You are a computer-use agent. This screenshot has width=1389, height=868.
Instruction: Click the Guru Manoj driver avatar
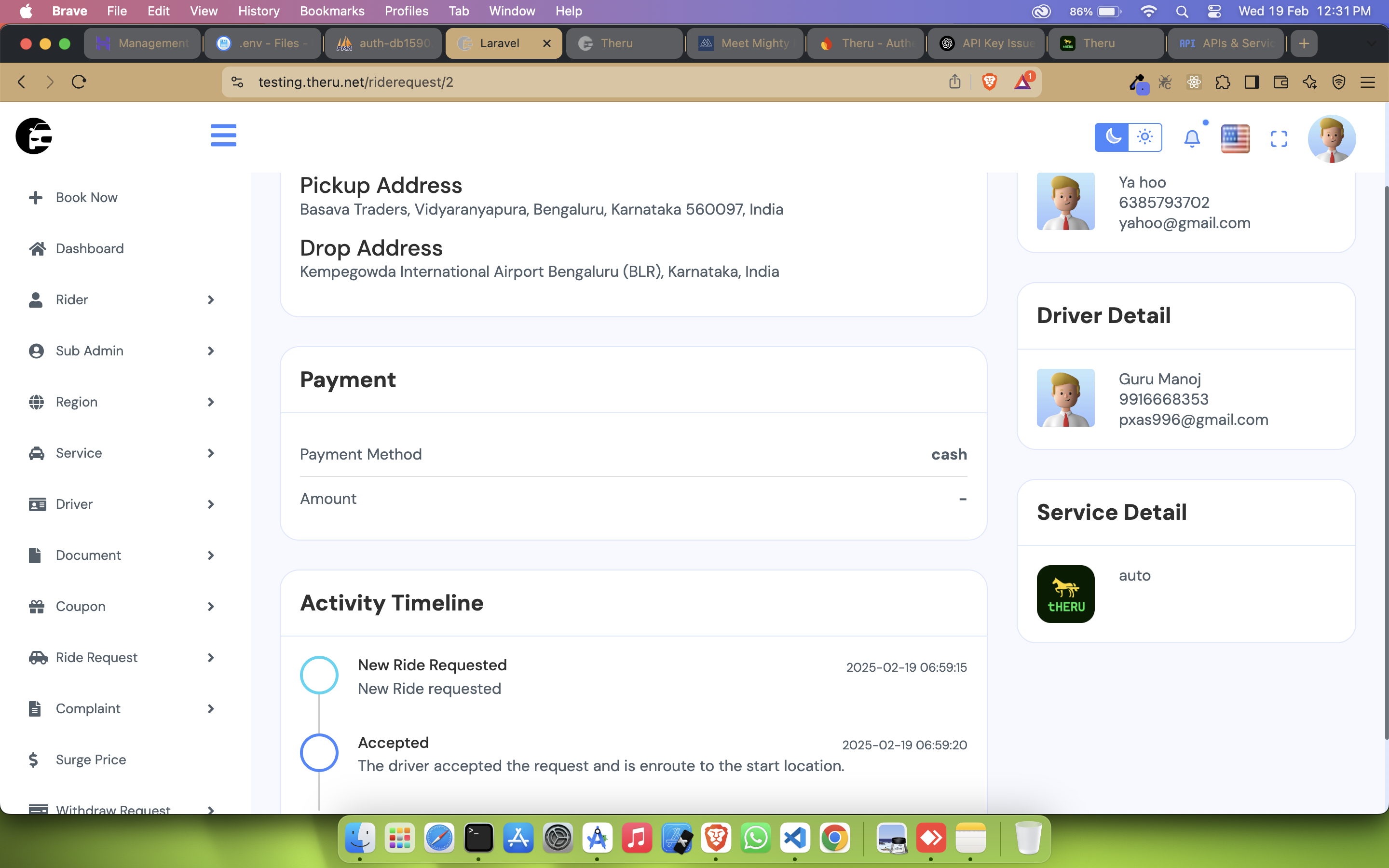tap(1065, 397)
